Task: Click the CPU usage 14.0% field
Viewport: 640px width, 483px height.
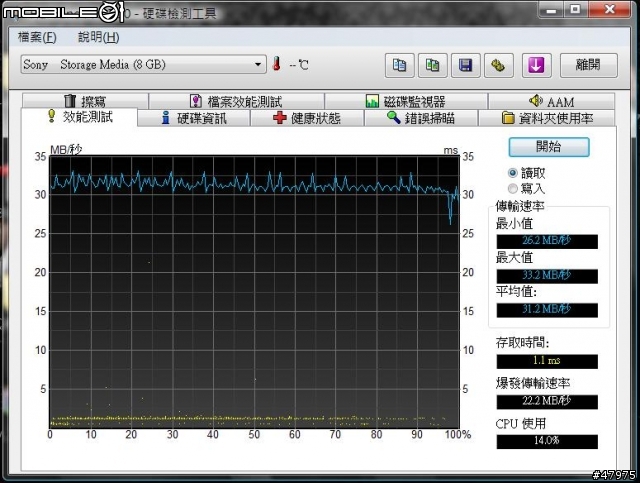Action: (547, 441)
